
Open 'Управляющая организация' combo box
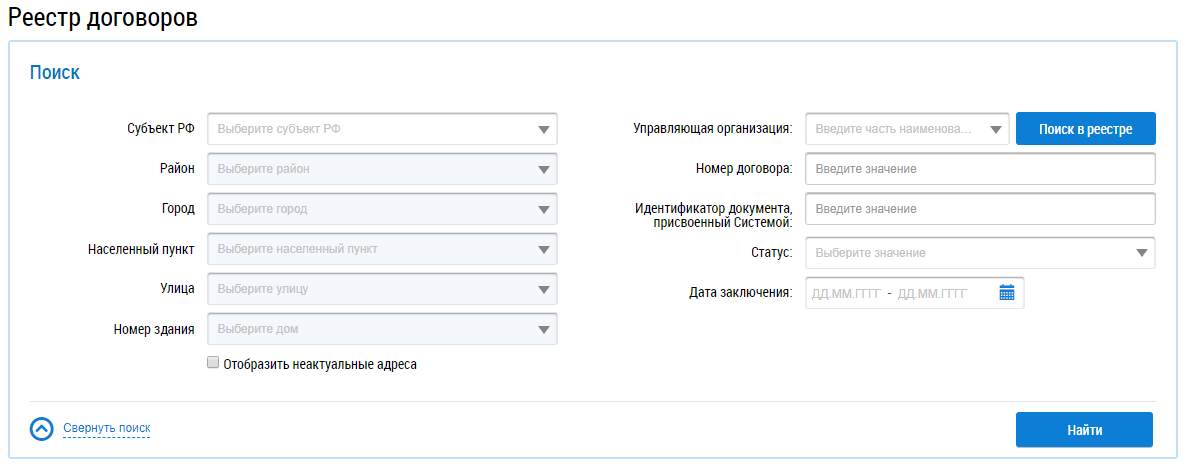[x=907, y=129]
